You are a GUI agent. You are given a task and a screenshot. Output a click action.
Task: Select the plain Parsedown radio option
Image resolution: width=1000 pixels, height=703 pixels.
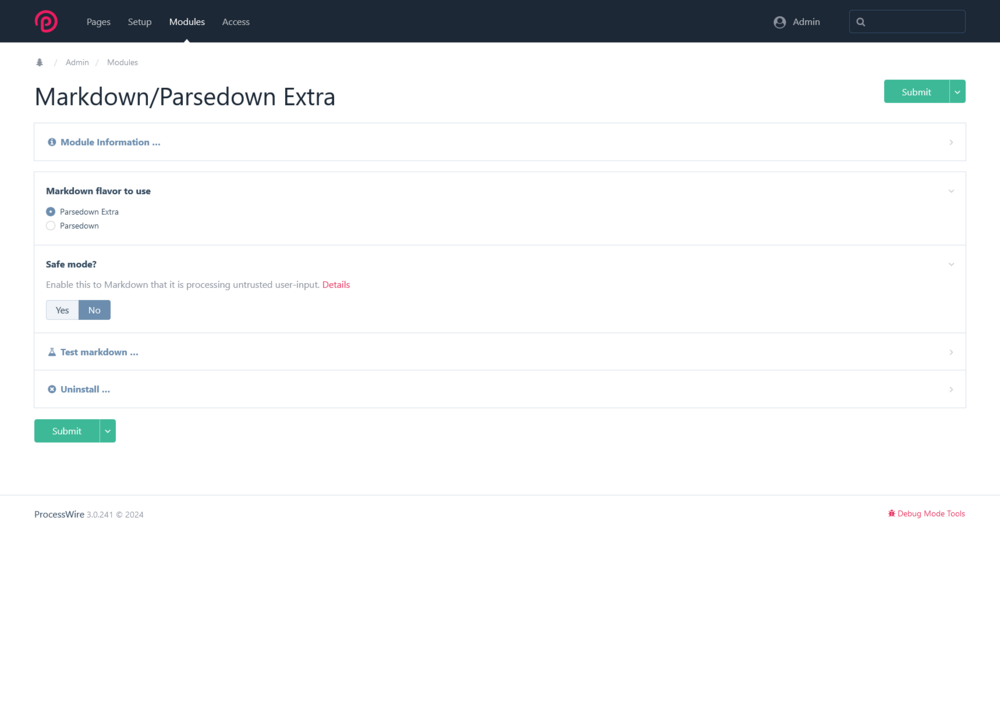pos(51,226)
